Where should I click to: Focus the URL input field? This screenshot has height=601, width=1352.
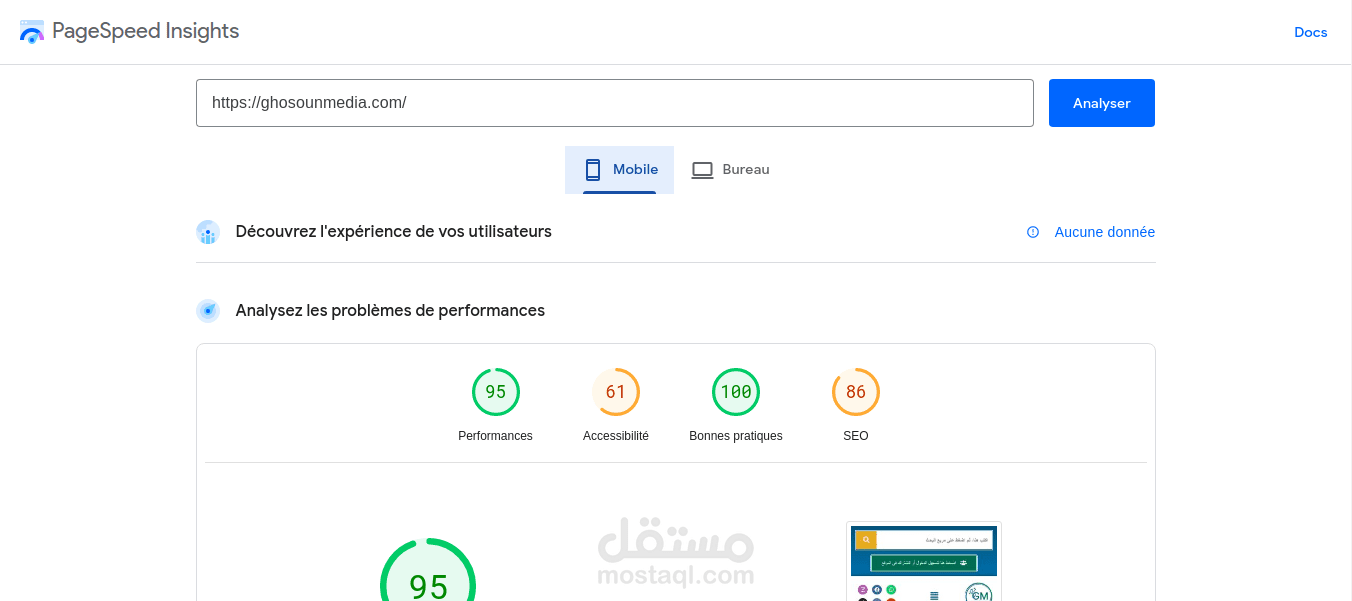[614, 103]
